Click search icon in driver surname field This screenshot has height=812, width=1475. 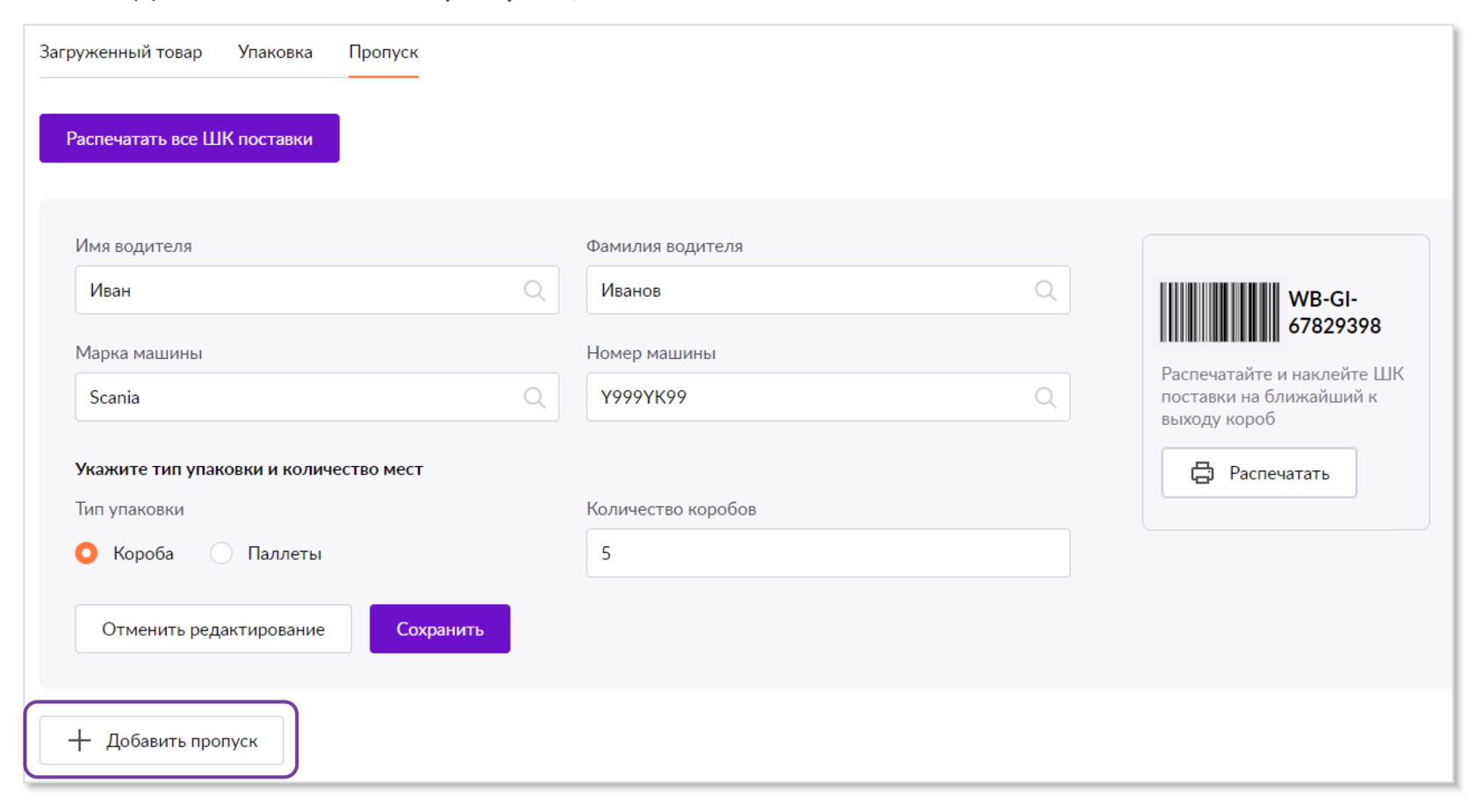(x=1045, y=291)
